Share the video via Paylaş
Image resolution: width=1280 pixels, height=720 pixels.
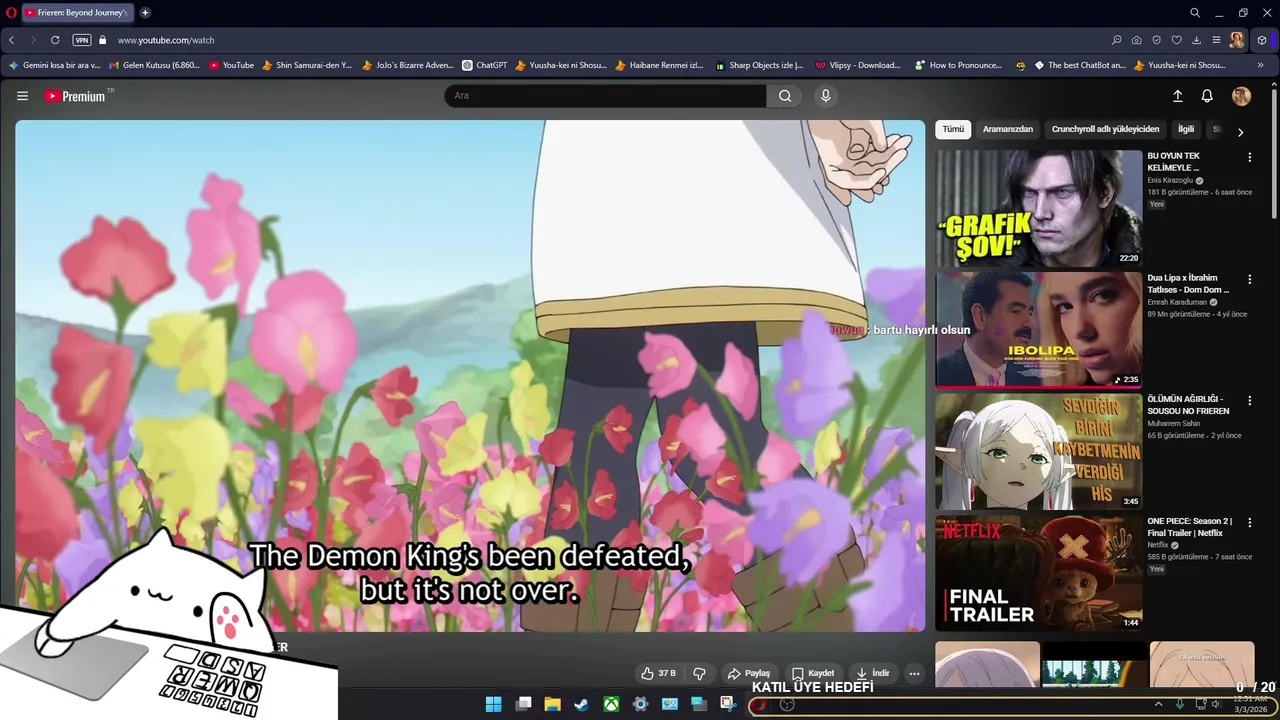(x=749, y=673)
